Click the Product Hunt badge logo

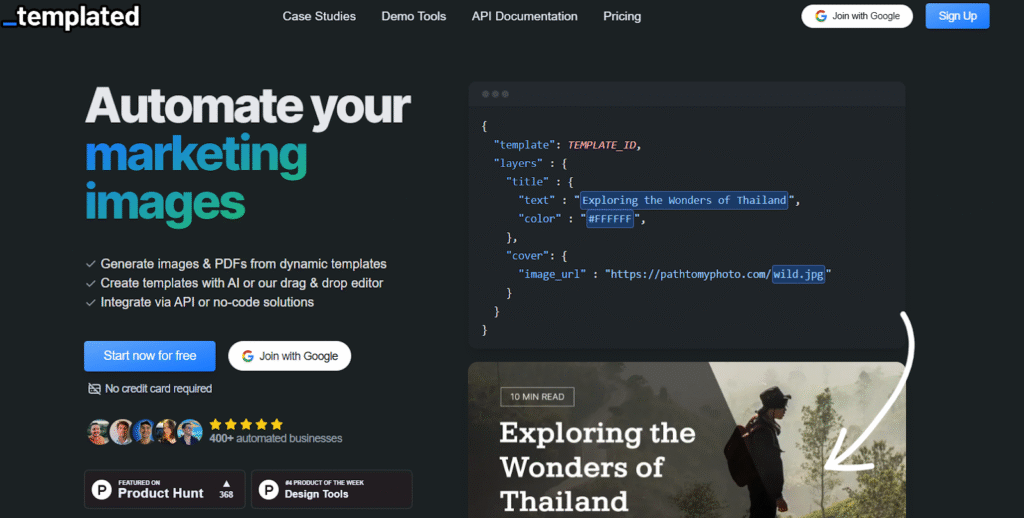tap(102, 489)
